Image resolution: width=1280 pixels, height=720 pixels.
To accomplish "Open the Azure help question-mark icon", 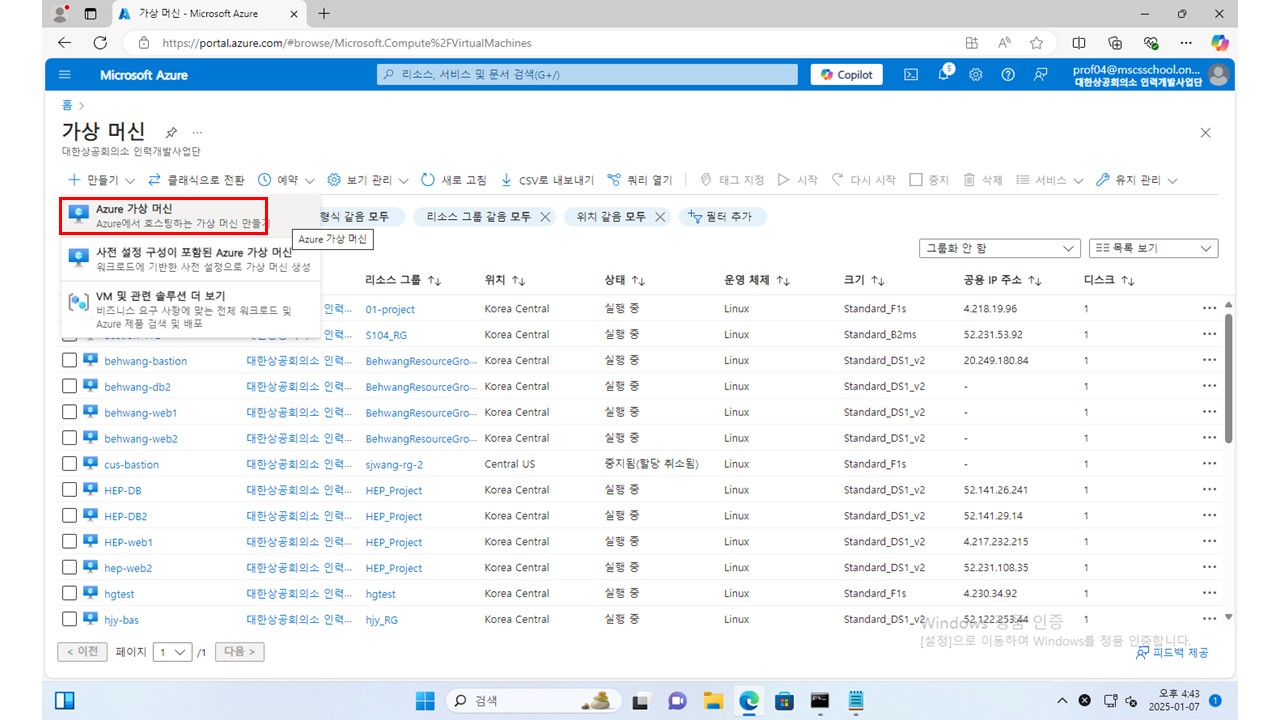I will point(1008,75).
